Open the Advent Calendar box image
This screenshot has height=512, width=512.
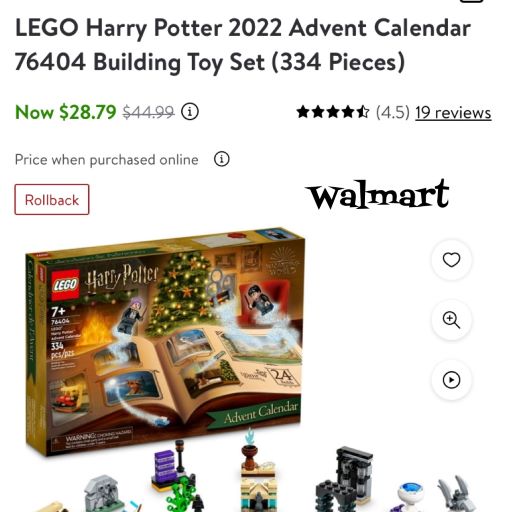pos(165,340)
